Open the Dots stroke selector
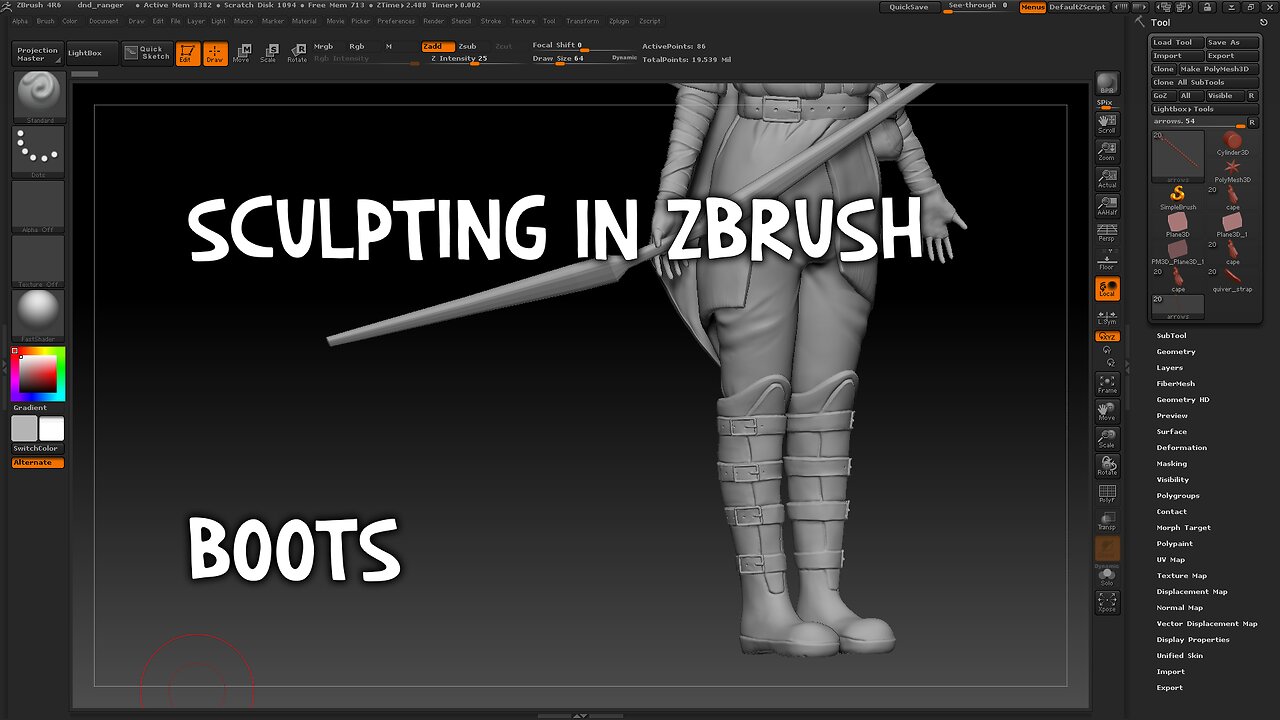The image size is (1280, 720). (x=38, y=152)
